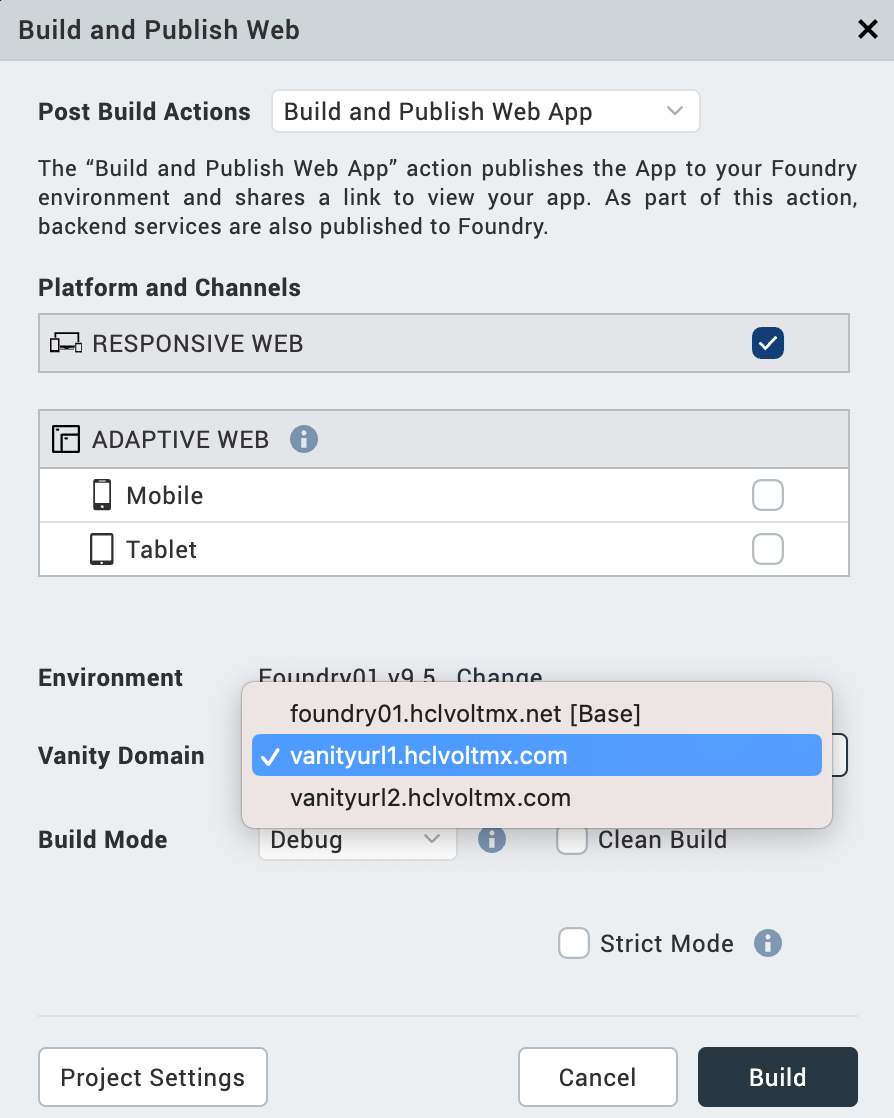Click the Build Mode info icon
The width and height of the screenshot is (894, 1118).
click(491, 840)
